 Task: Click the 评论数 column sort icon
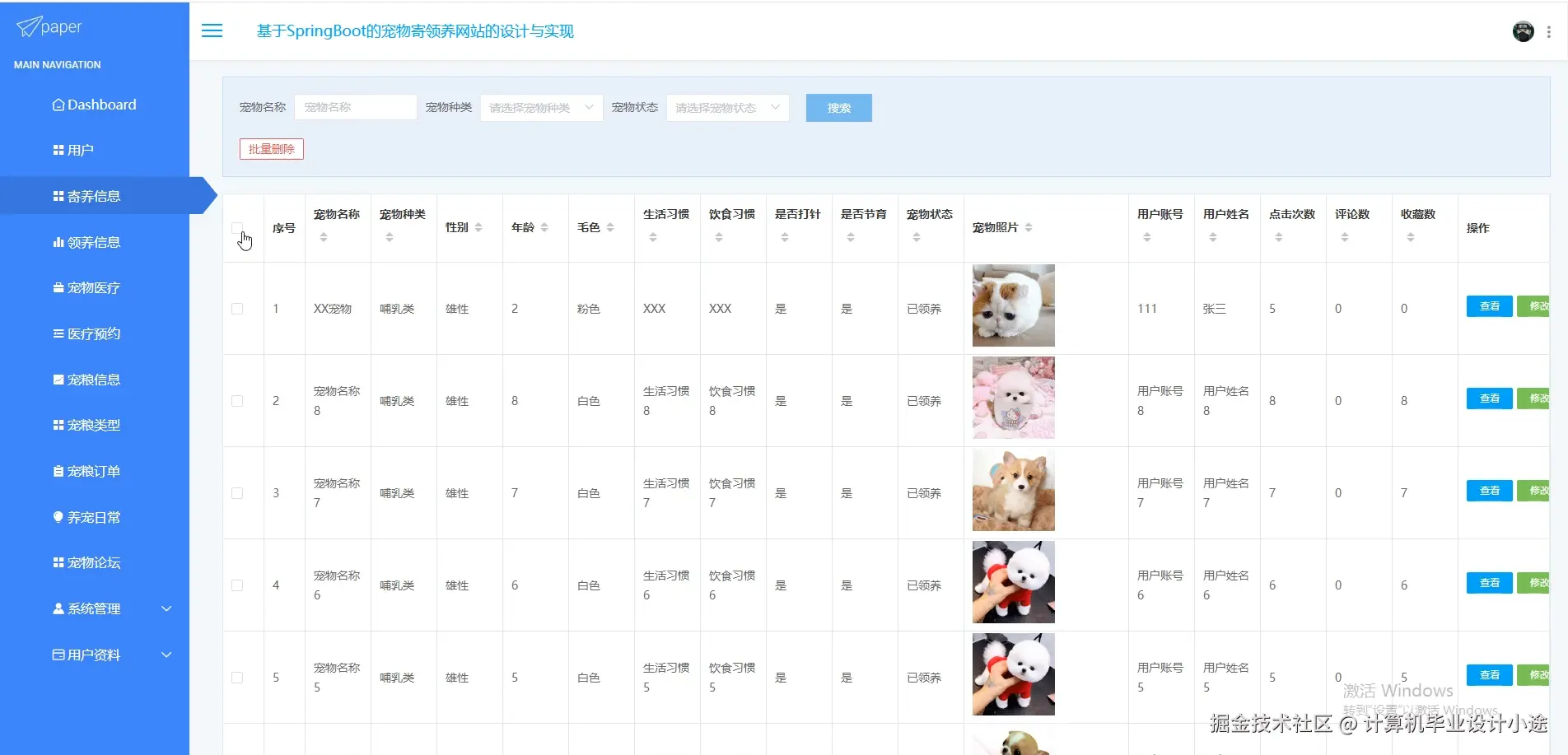[1345, 237]
